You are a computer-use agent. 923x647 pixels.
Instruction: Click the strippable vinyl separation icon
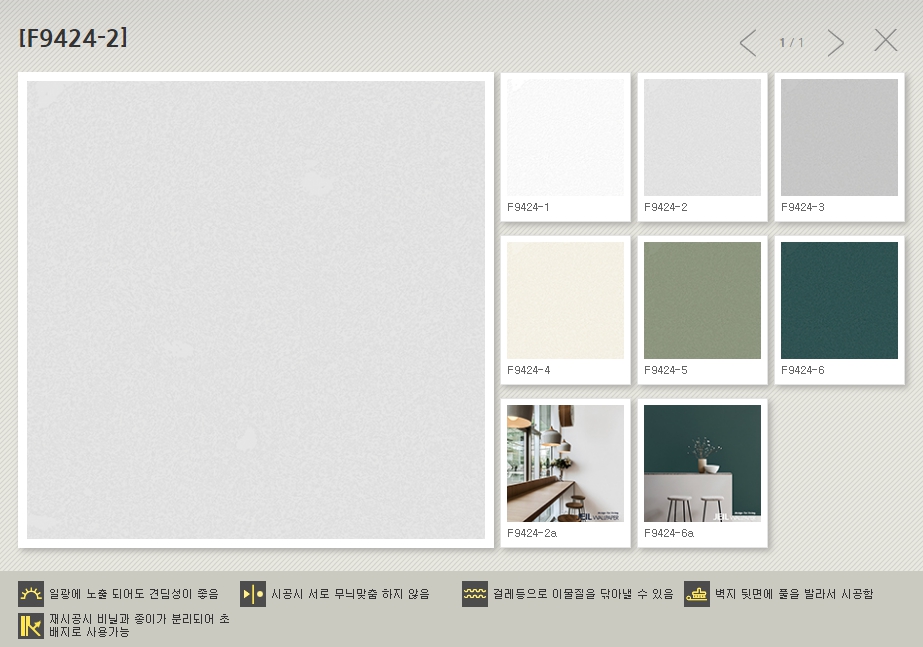pyautogui.click(x=31, y=626)
